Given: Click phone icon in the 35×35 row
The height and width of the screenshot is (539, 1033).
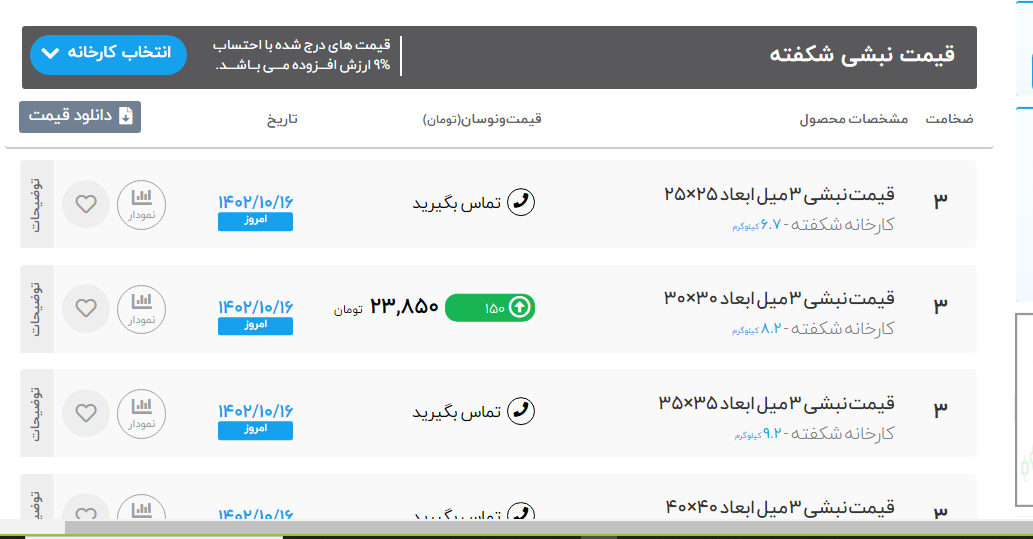Looking at the screenshot, I should pos(522,411).
